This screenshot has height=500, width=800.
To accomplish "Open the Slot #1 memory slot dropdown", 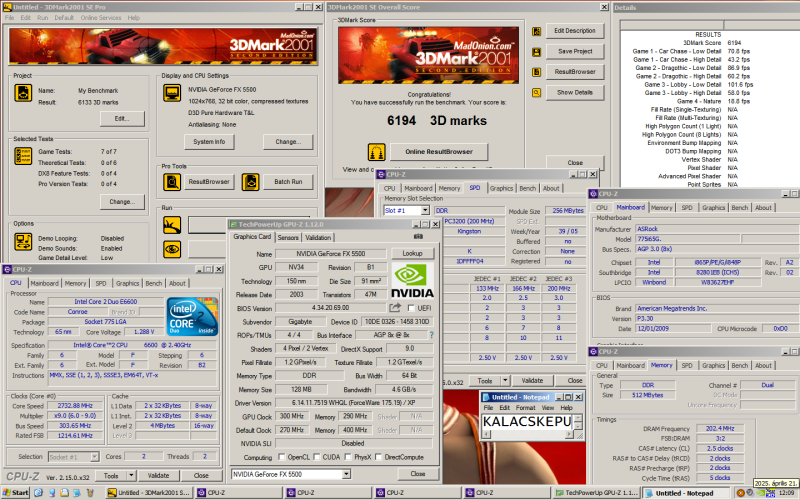I will pyautogui.click(x=424, y=210).
